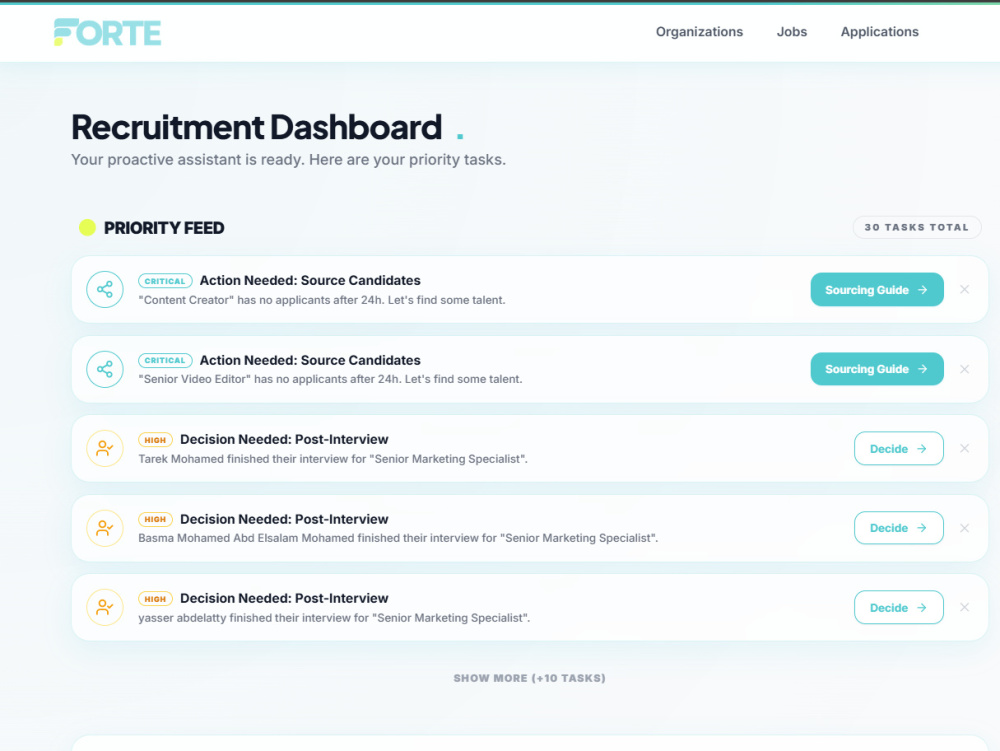Click share icon for Content Creator task
The image size is (1000, 751).
click(105, 289)
